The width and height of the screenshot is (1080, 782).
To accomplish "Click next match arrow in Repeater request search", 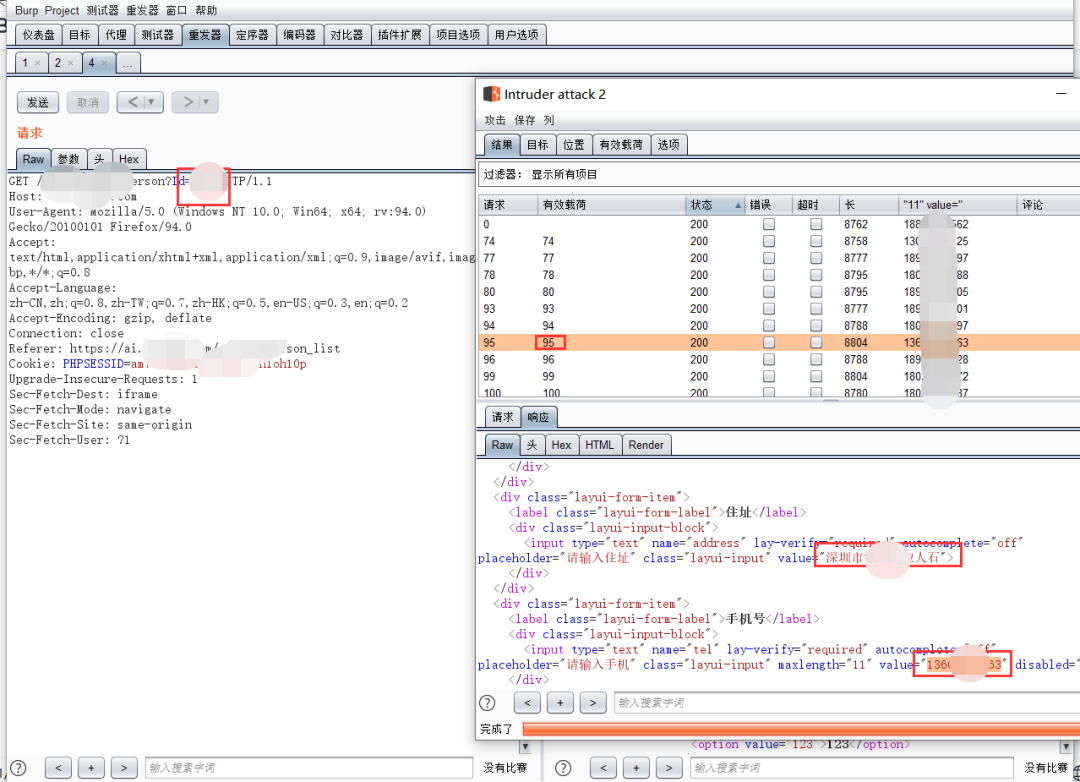I will click(x=124, y=768).
